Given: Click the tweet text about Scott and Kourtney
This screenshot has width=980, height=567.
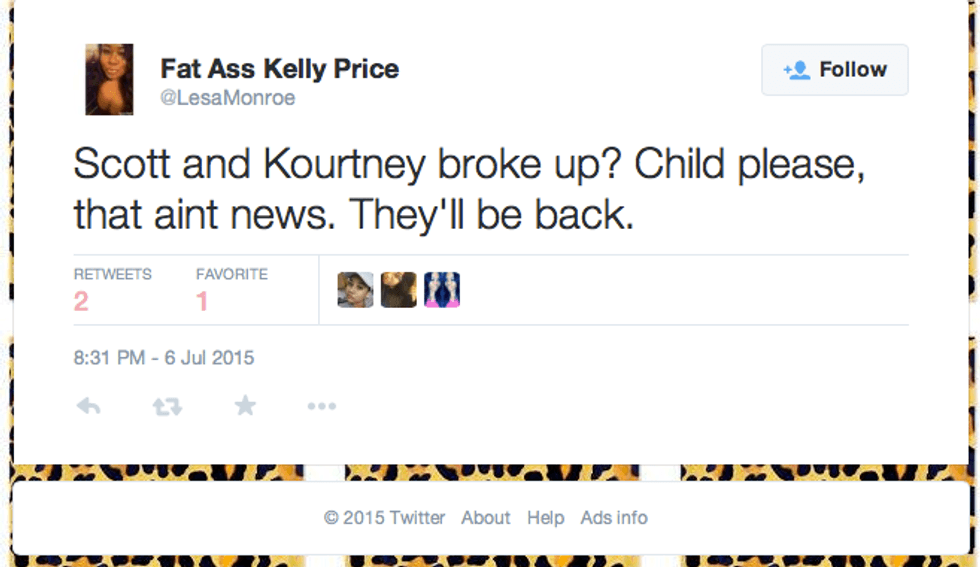Looking at the screenshot, I should [468, 190].
